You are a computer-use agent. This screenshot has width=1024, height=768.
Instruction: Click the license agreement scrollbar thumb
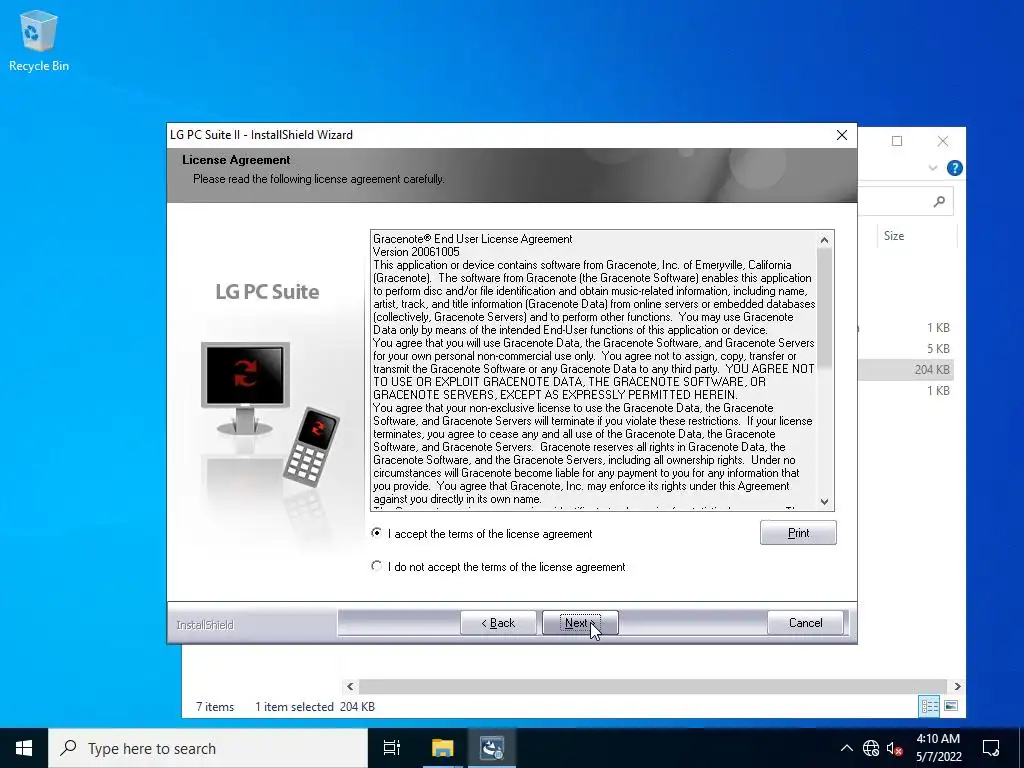click(824, 308)
